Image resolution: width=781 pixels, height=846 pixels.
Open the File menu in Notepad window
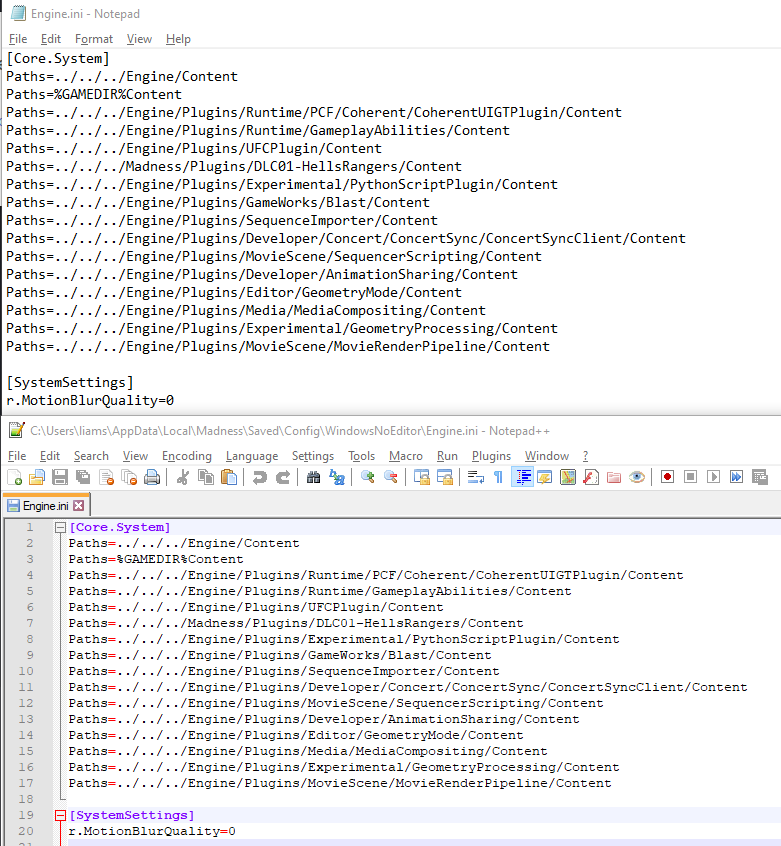point(18,39)
